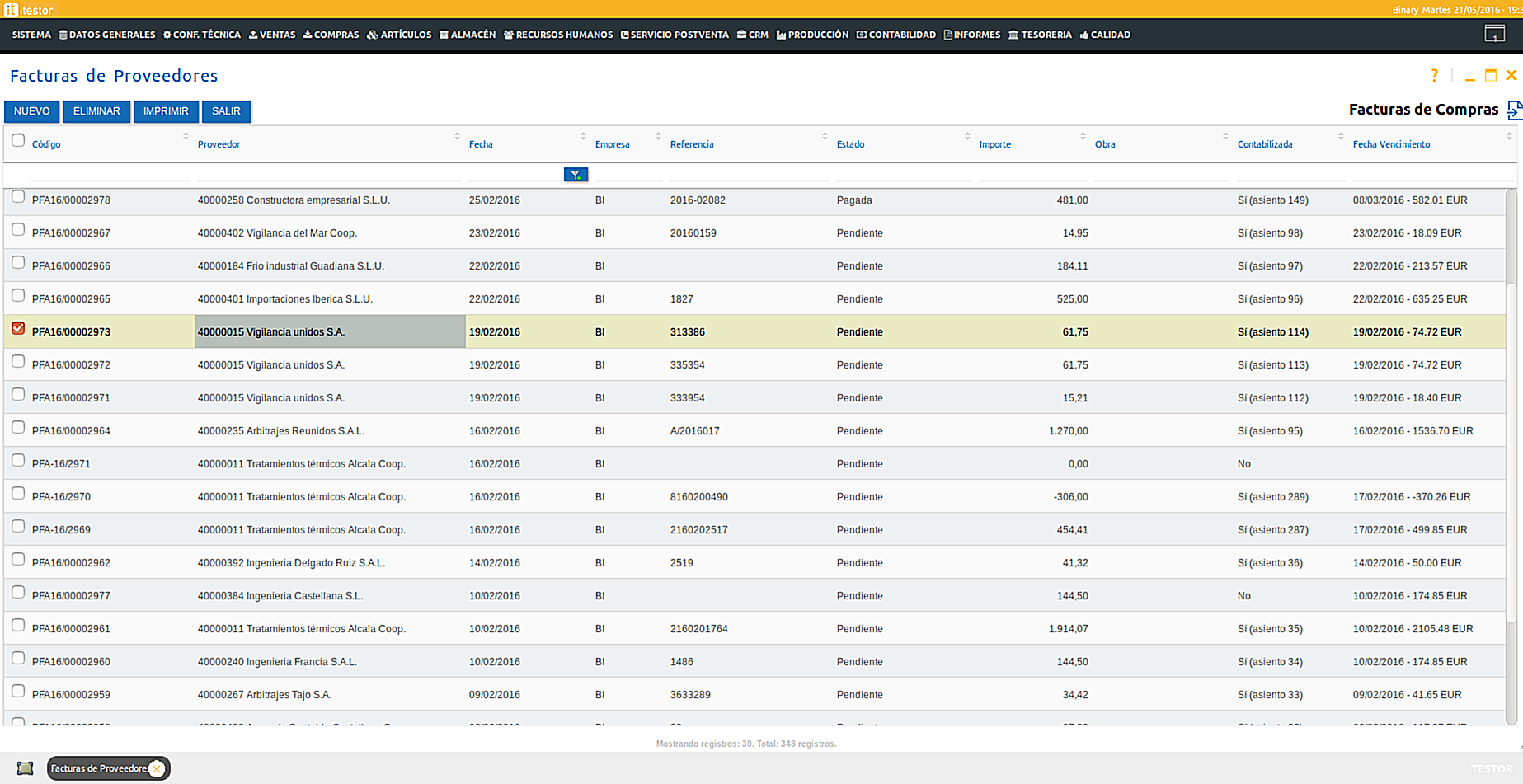Click the Estado filter input field
Image resolution: width=1523 pixels, height=784 pixels.
904,173
